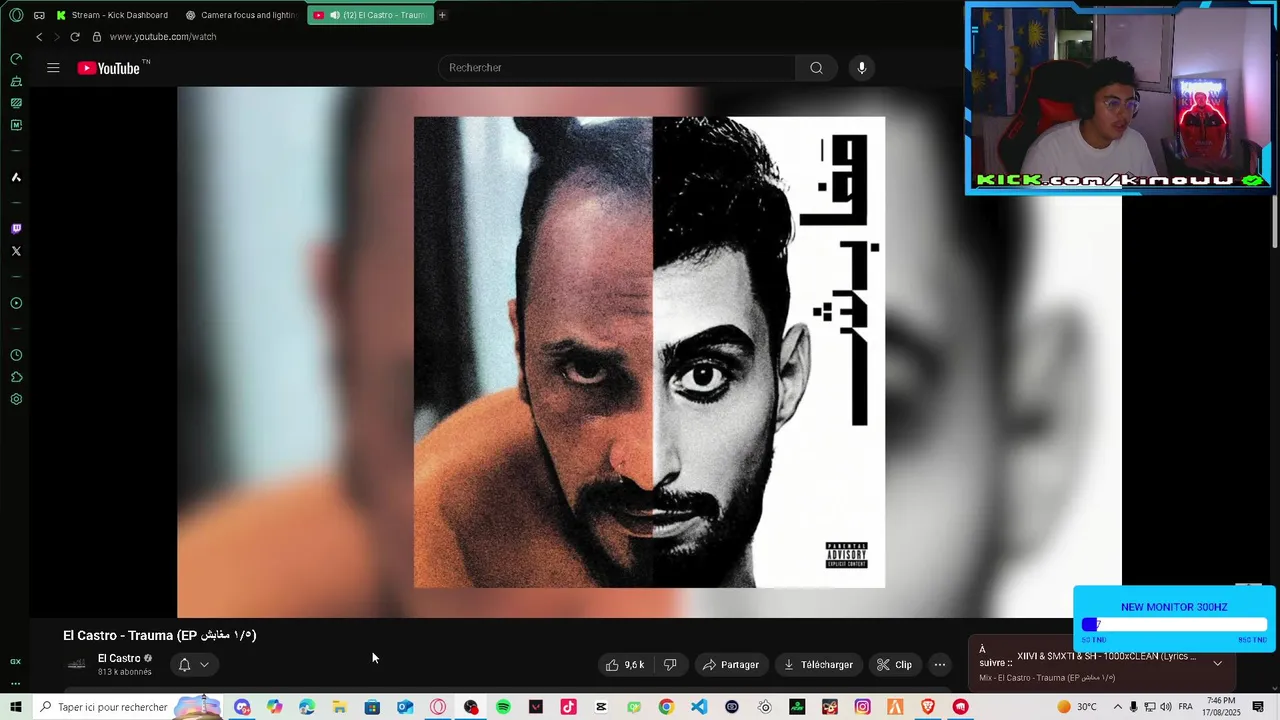Open Instagram from the taskbar
Viewport: 1280px width, 720px height.
[x=862, y=707]
